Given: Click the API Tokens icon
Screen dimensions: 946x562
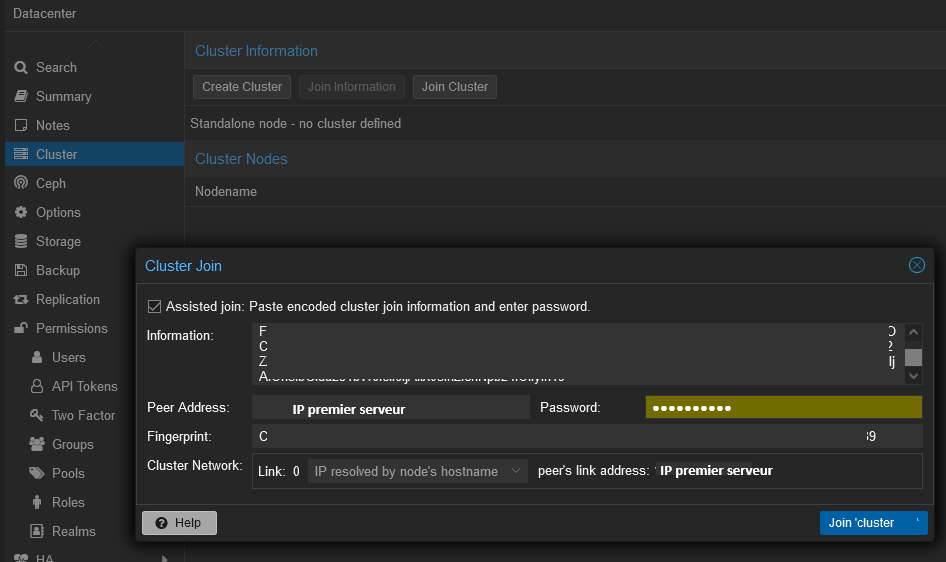Looking at the screenshot, I should pos(37,386).
